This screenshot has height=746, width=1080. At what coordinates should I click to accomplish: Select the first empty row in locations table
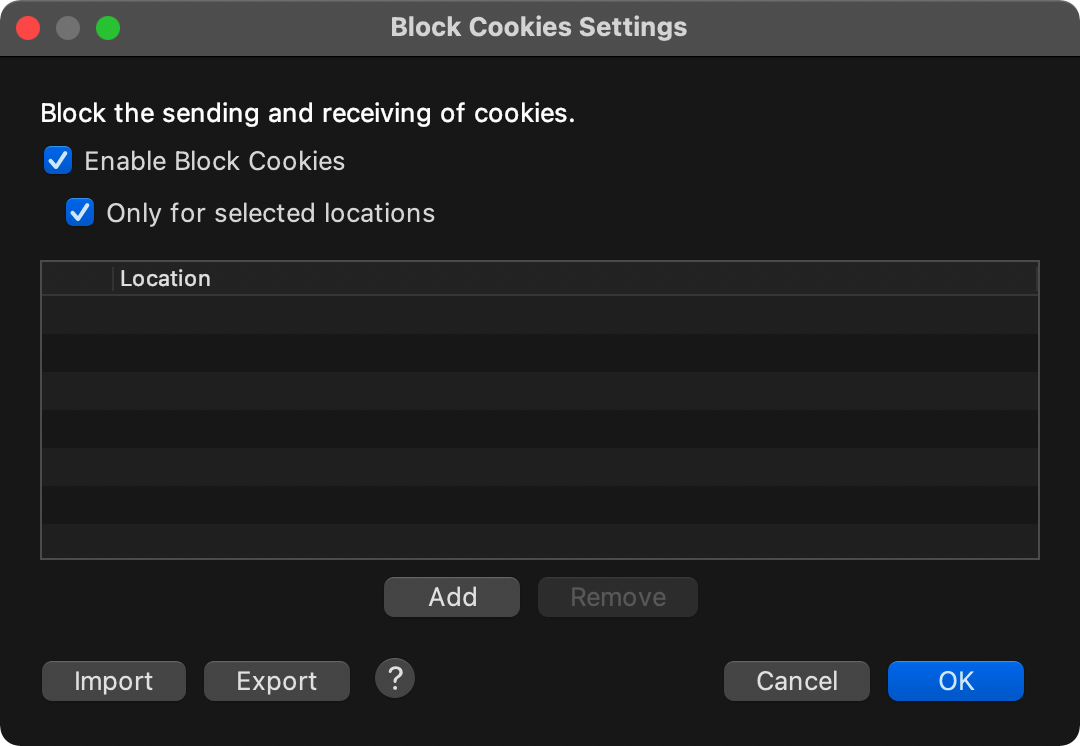tap(539, 315)
